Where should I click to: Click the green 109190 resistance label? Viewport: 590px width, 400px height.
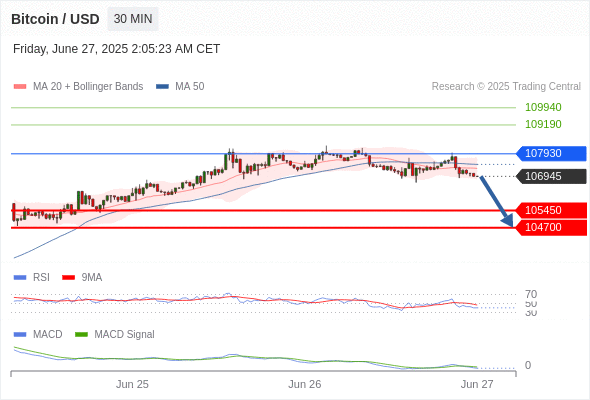pyautogui.click(x=543, y=124)
